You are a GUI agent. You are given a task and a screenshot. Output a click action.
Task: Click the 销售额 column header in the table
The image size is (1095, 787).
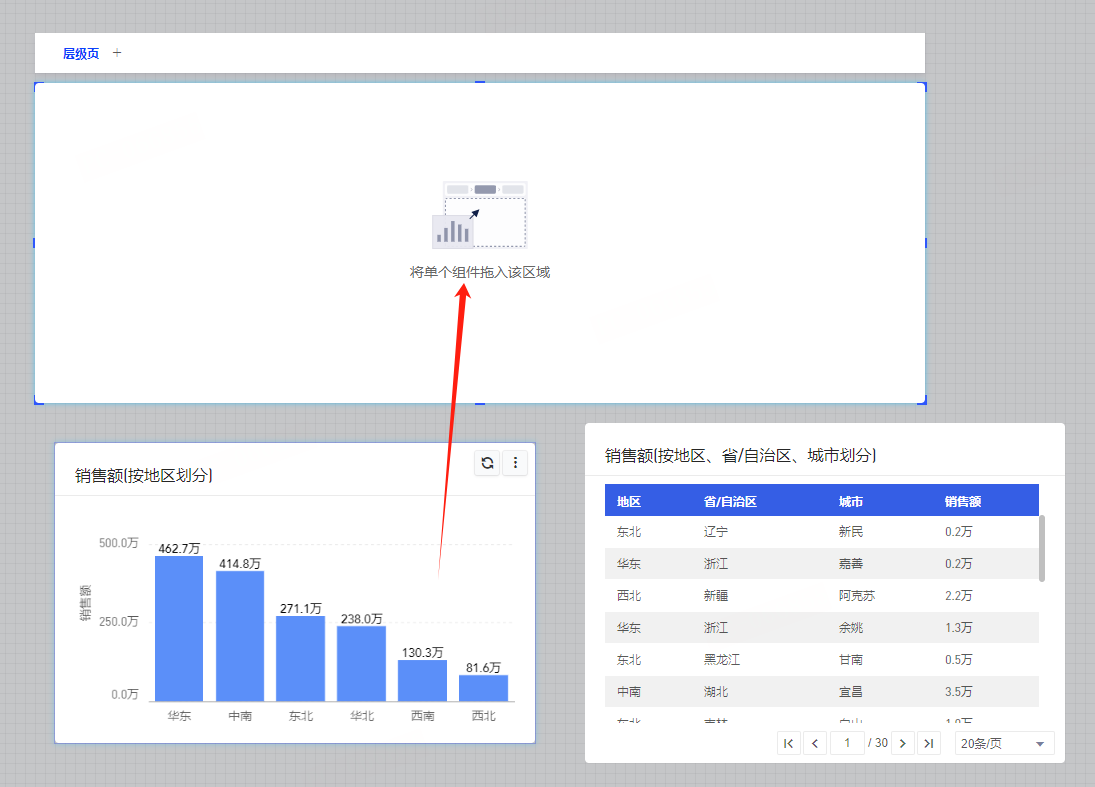[x=962, y=501]
